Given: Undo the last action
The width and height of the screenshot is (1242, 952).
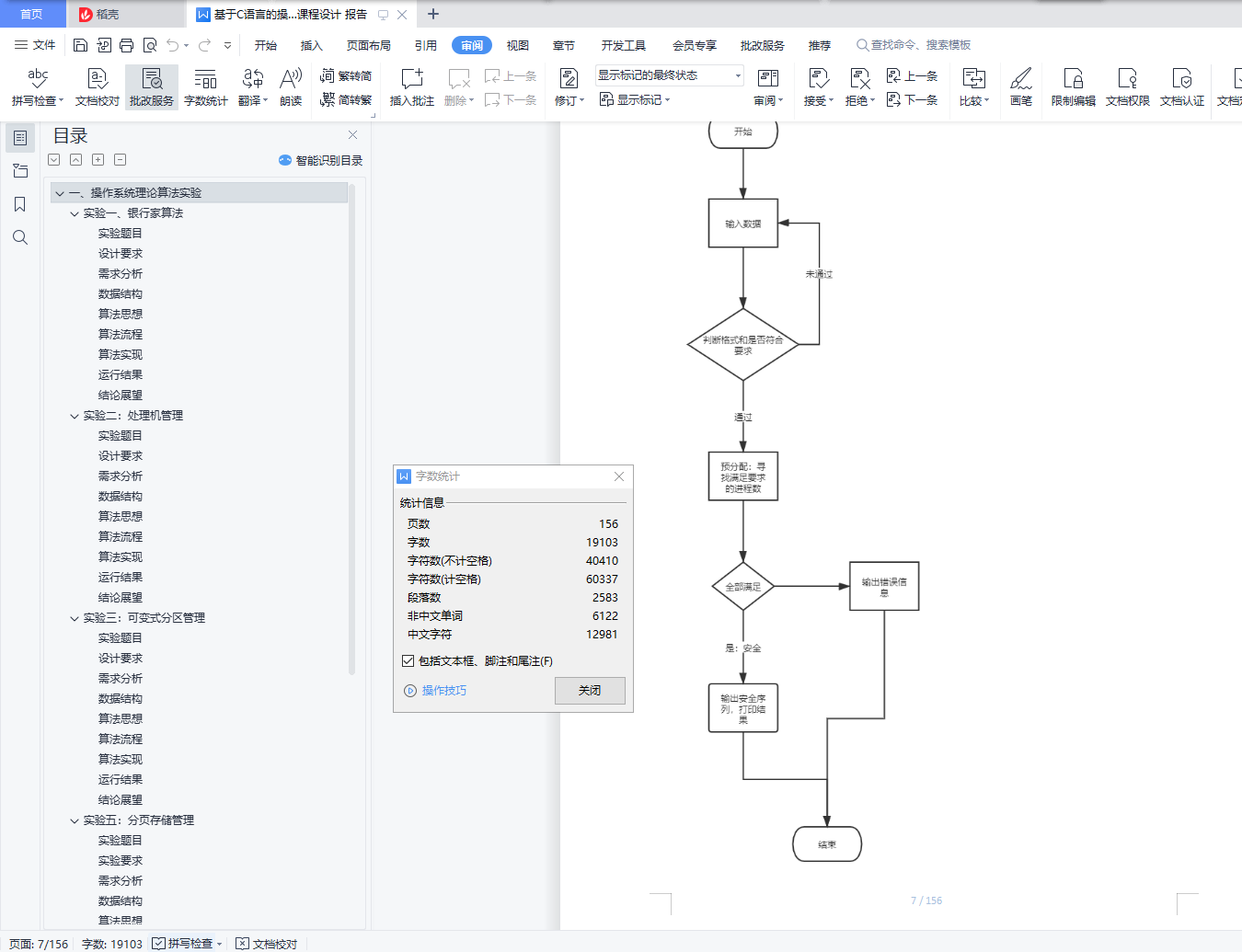Looking at the screenshot, I should tap(172, 45).
